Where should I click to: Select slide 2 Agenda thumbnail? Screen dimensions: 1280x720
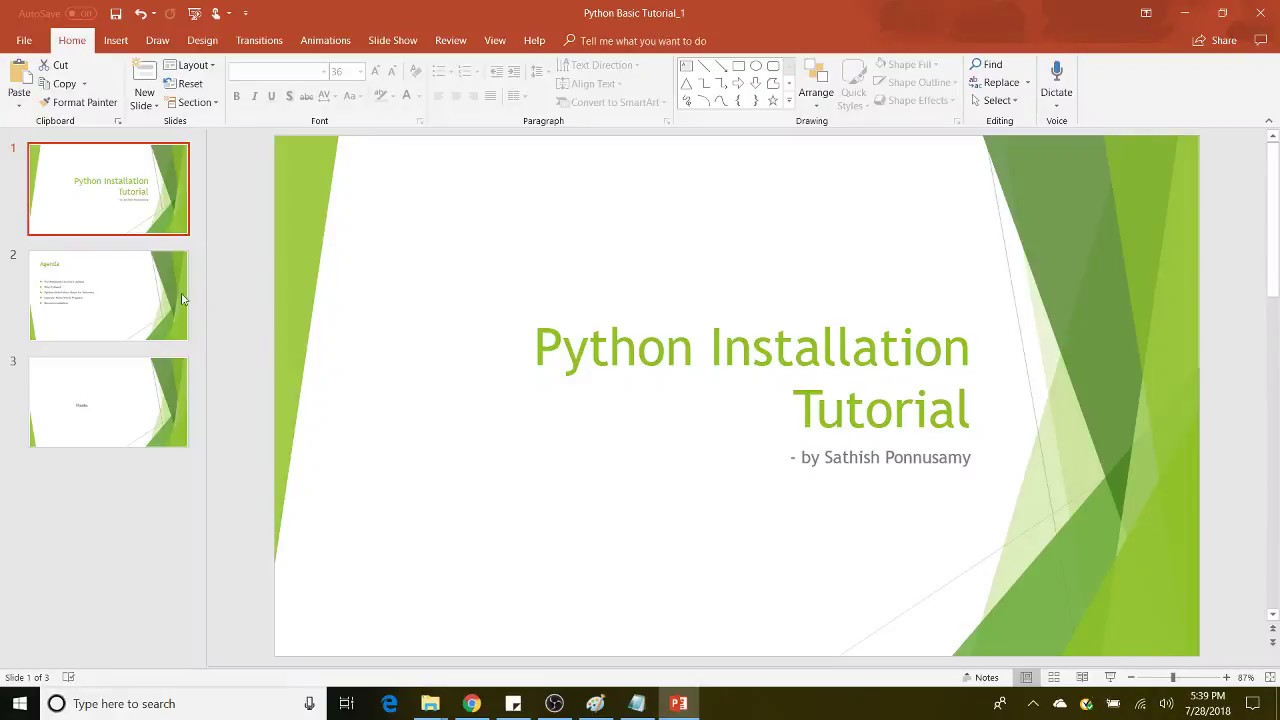108,295
